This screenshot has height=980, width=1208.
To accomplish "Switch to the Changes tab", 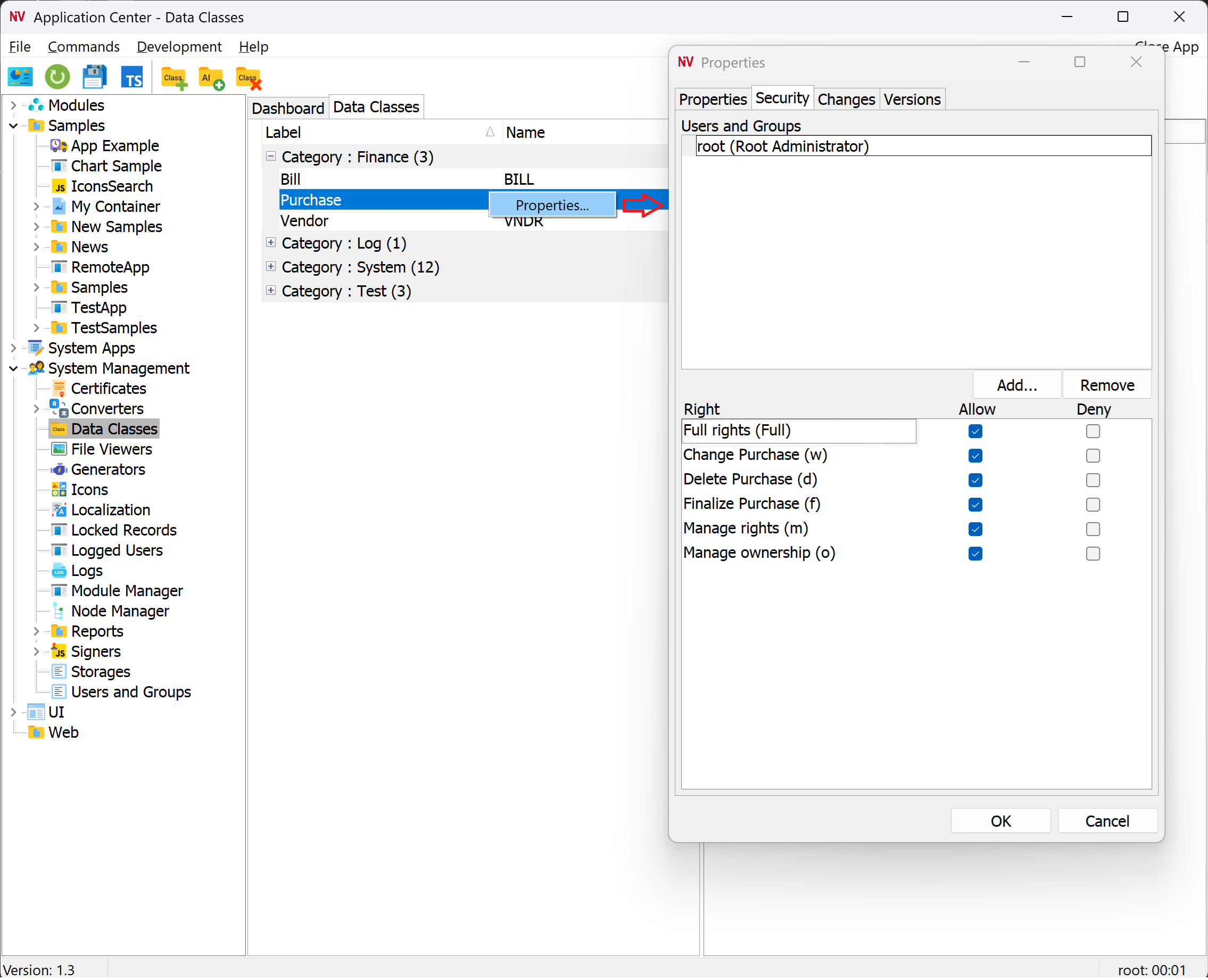I will (x=845, y=100).
